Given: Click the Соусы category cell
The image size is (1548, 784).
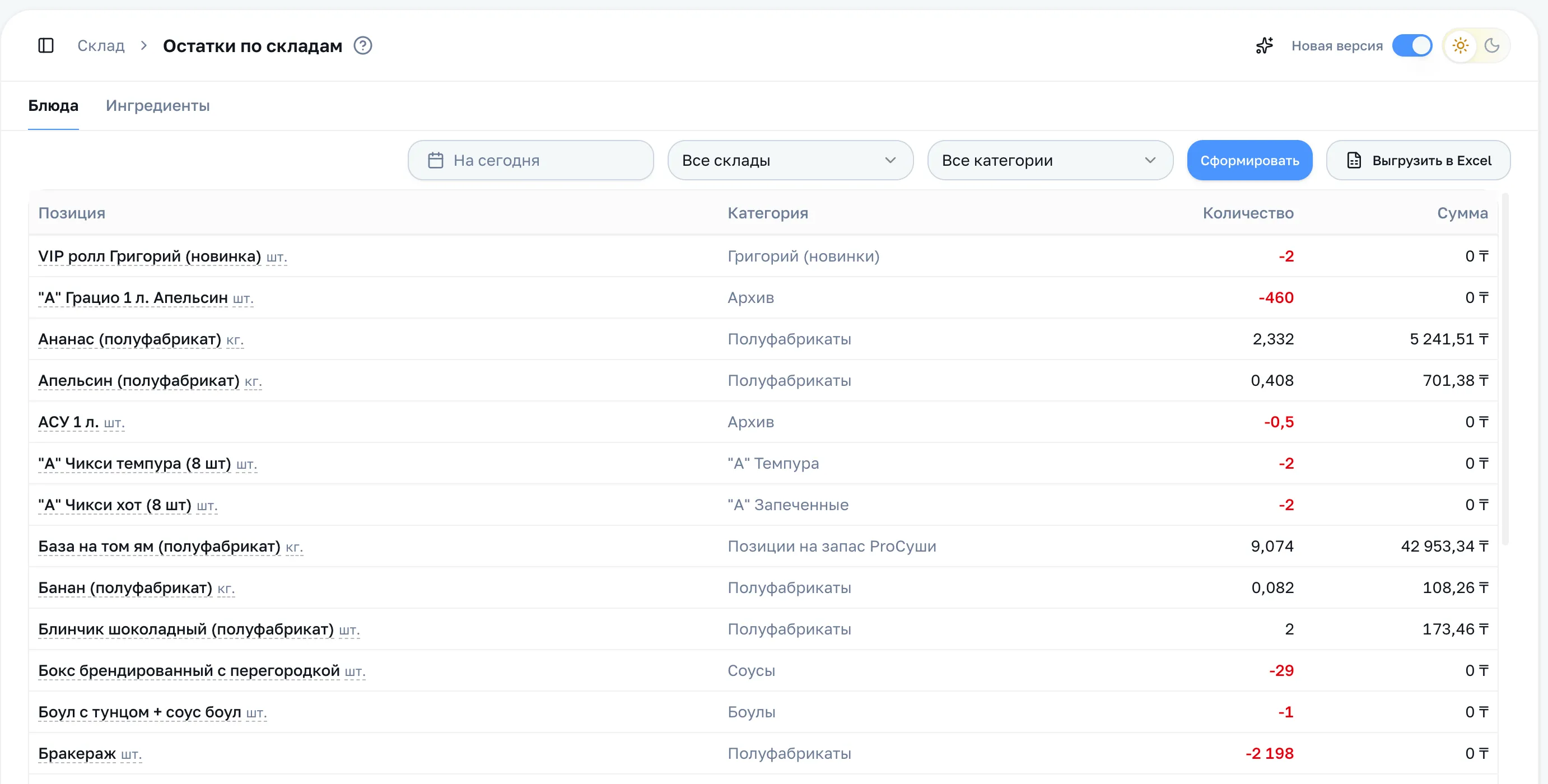Looking at the screenshot, I should (751, 671).
